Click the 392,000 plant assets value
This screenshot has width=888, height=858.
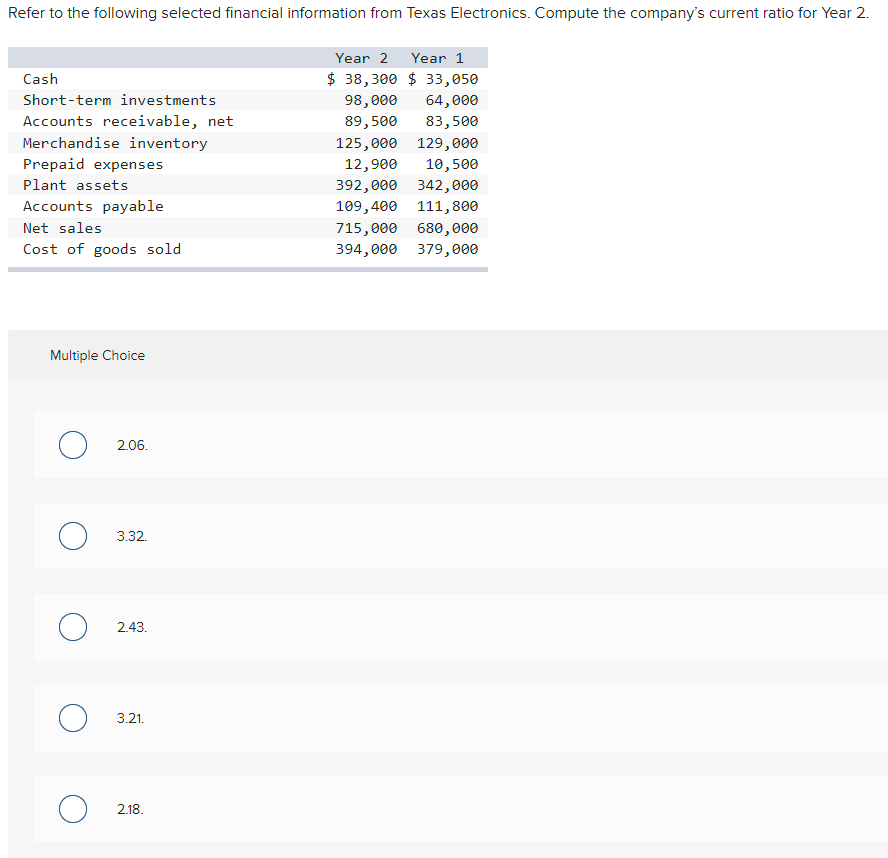tap(366, 185)
